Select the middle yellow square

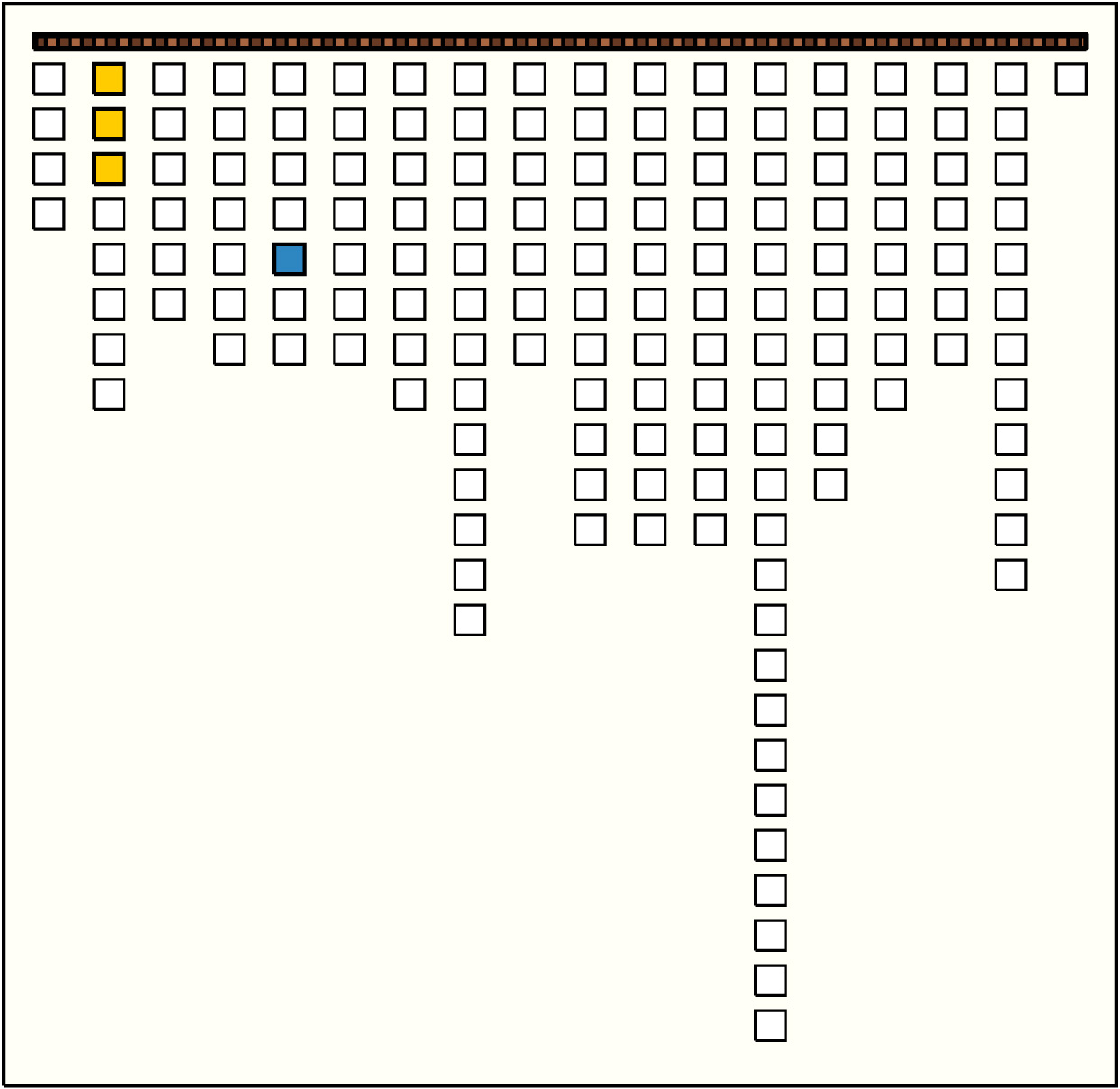pos(109,124)
